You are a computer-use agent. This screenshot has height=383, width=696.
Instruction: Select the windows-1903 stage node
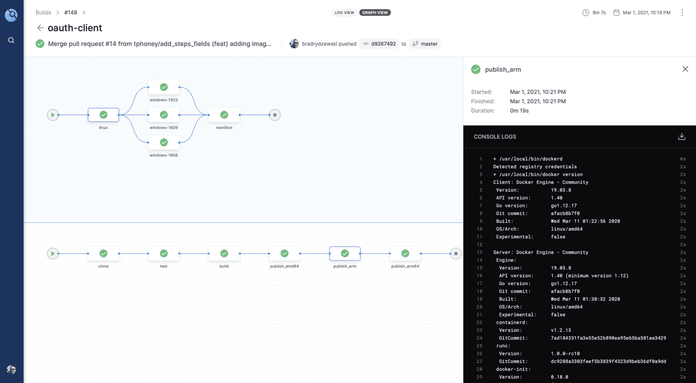click(164, 87)
